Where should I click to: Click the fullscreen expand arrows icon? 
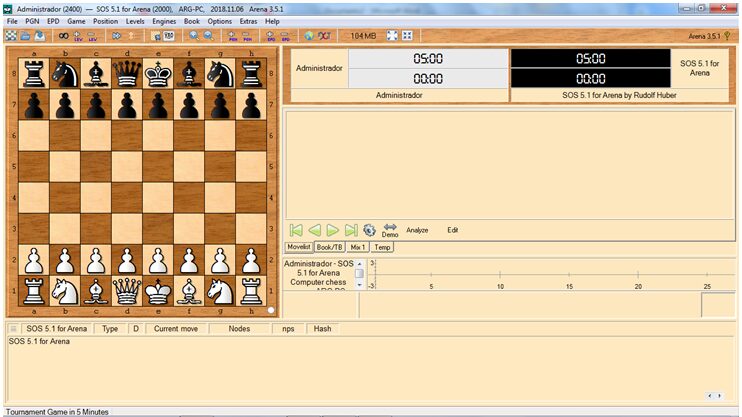pyautogui.click(x=392, y=36)
